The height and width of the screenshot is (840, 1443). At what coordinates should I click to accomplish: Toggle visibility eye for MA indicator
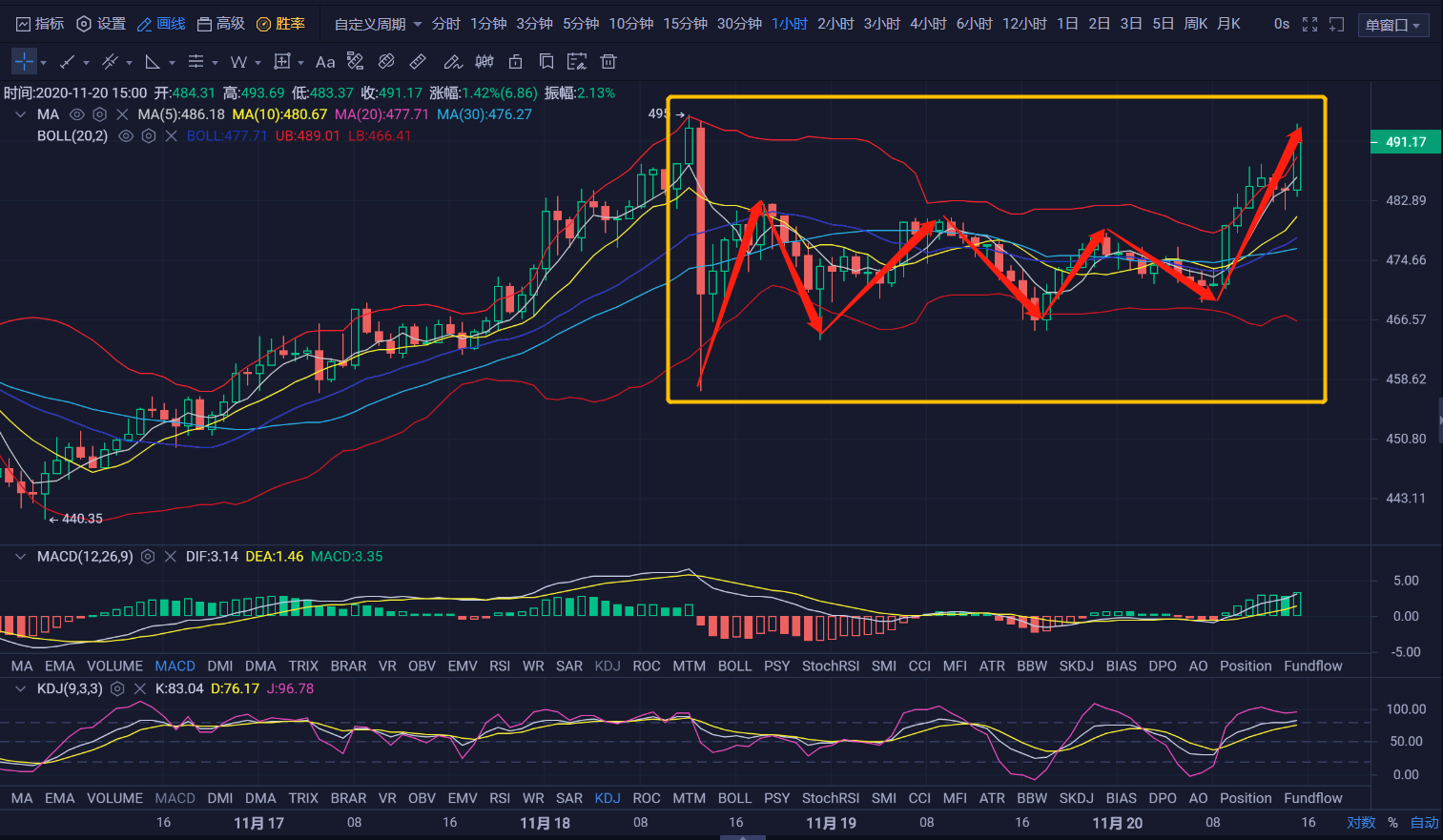pyautogui.click(x=77, y=114)
